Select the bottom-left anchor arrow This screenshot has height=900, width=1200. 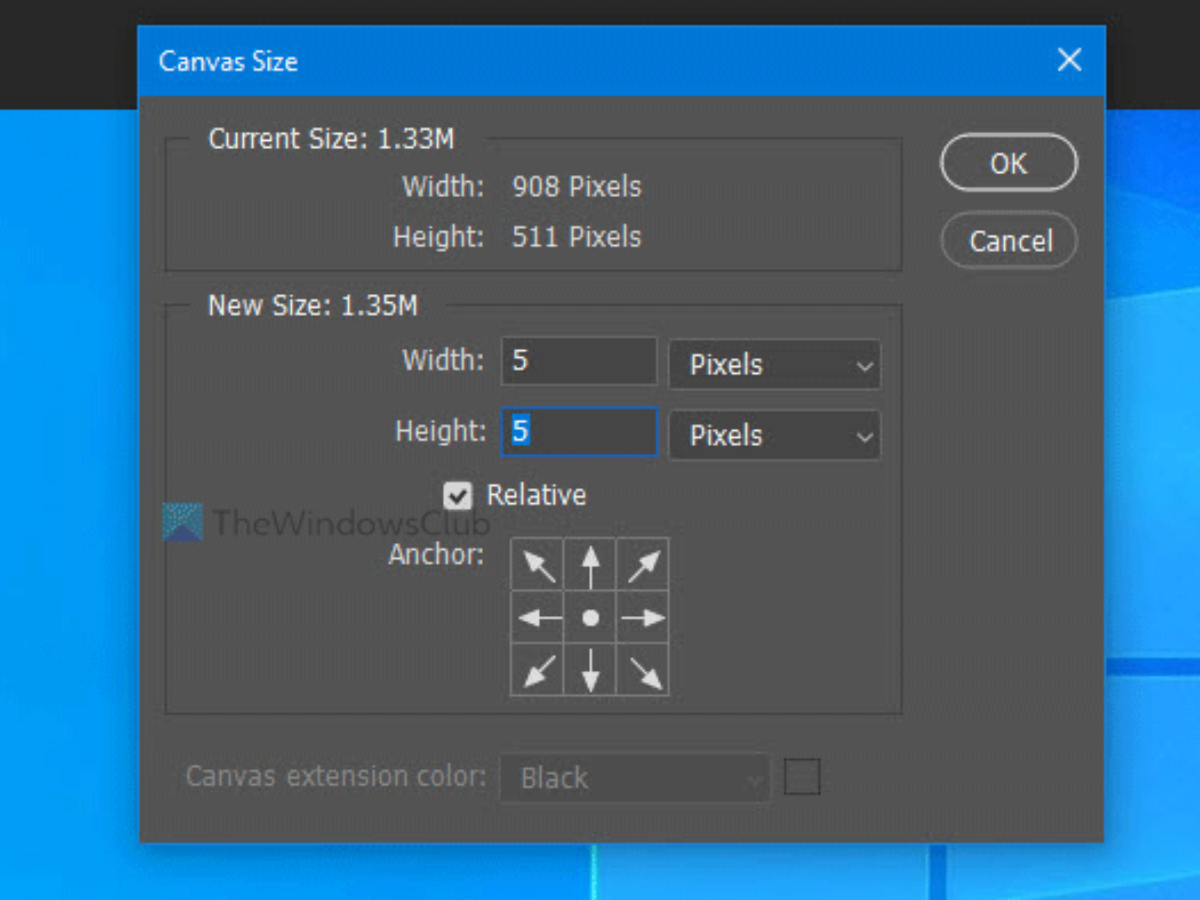tap(538, 670)
